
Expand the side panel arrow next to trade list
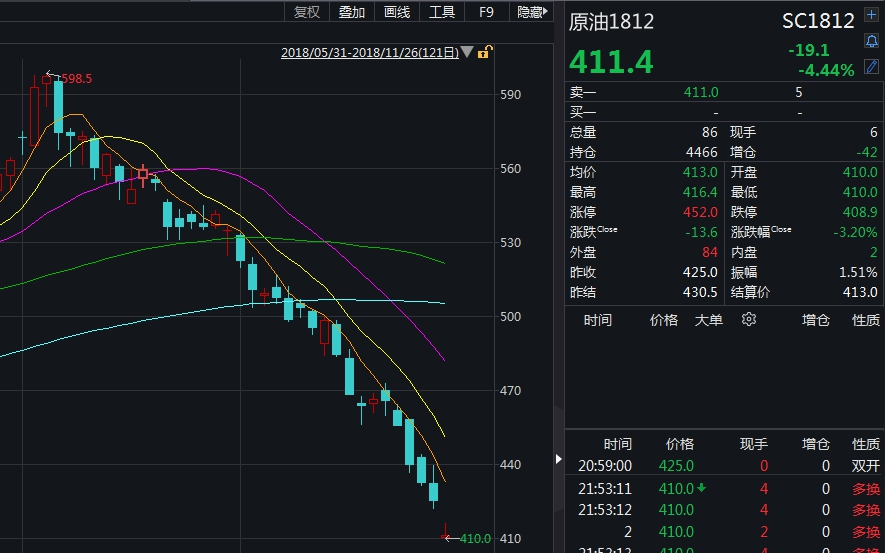(x=558, y=459)
